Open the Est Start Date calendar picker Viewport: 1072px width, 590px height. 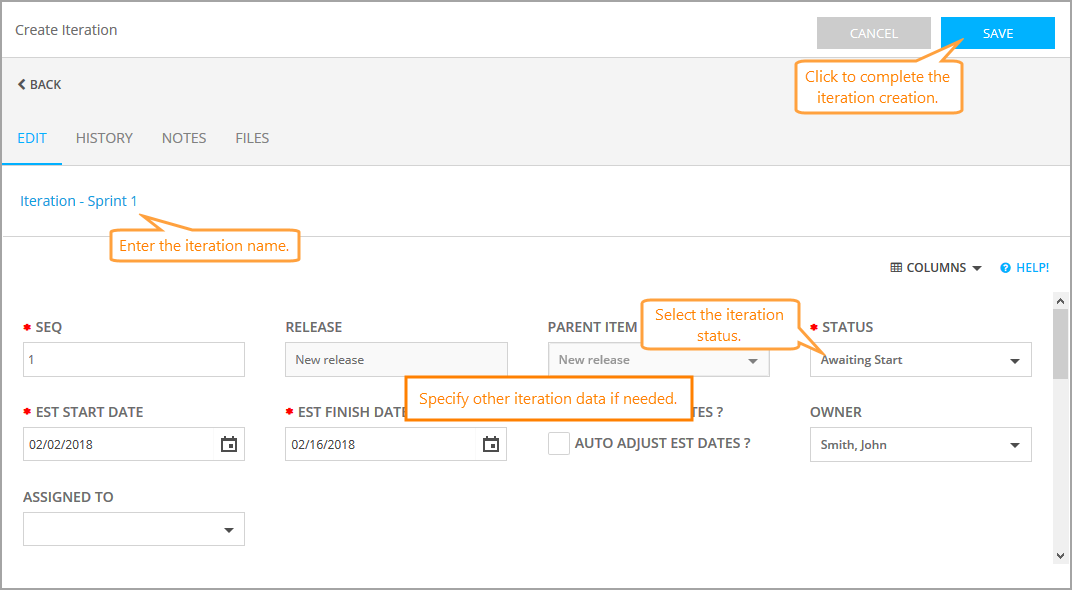(229, 445)
